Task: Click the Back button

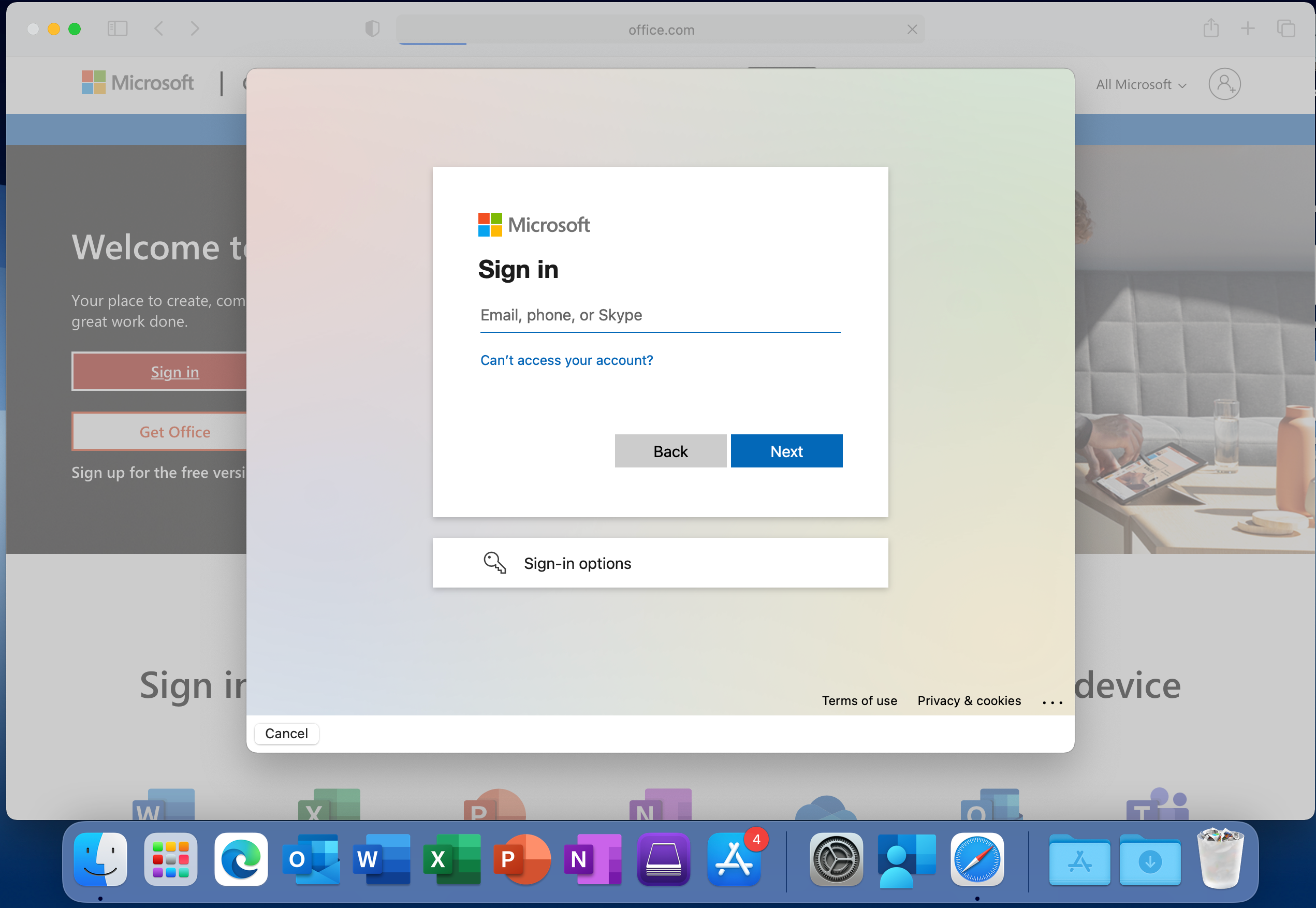Action: [670, 451]
